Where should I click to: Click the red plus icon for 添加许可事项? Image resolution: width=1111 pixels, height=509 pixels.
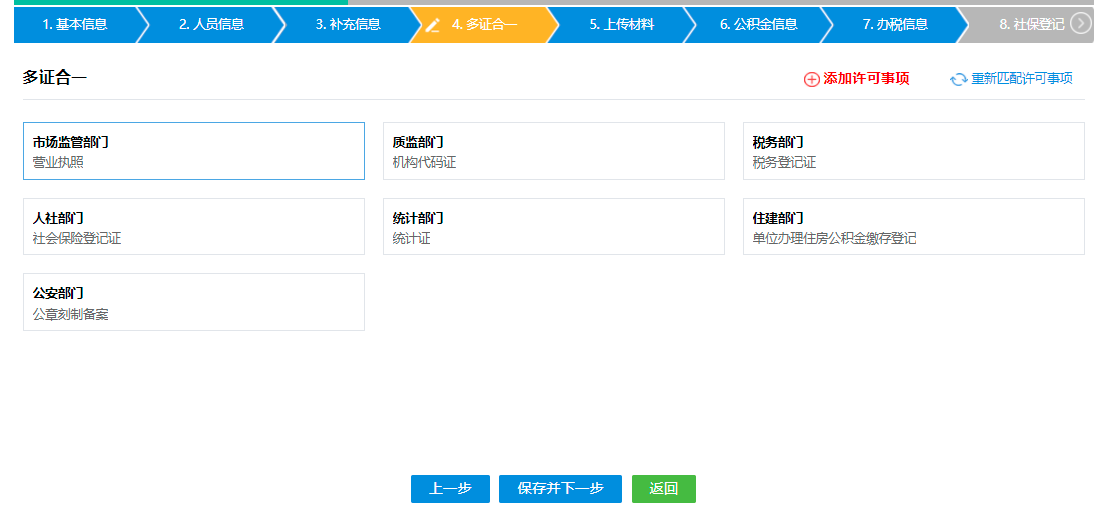[x=811, y=79]
